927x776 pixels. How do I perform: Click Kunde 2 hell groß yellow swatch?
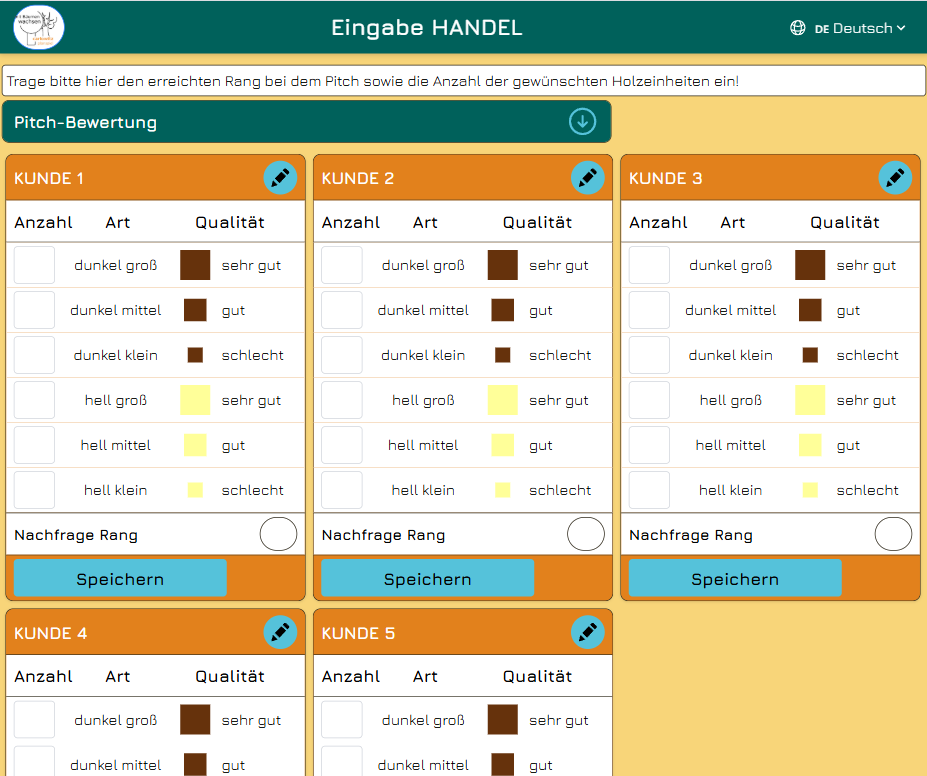click(x=503, y=400)
